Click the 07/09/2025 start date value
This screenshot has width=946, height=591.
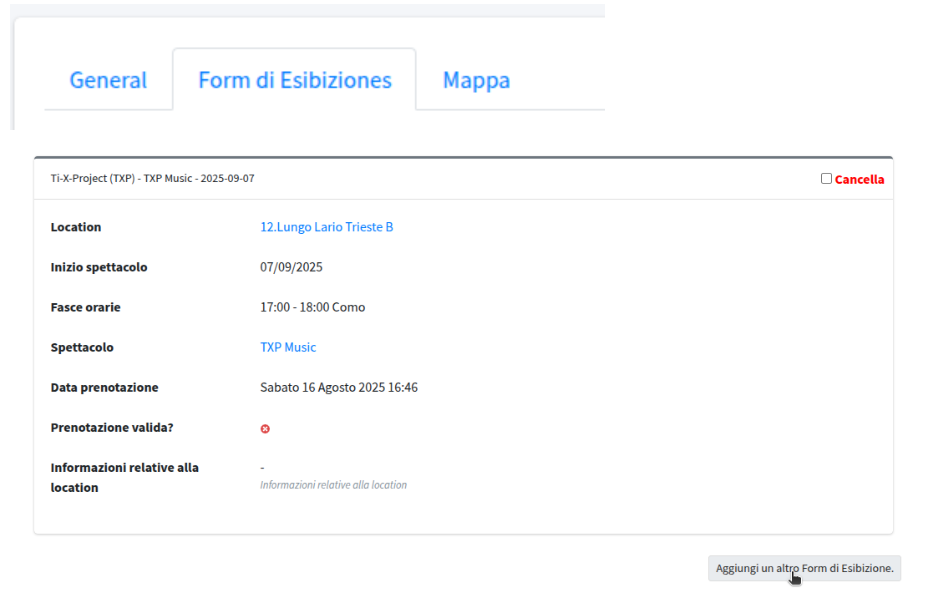(291, 267)
